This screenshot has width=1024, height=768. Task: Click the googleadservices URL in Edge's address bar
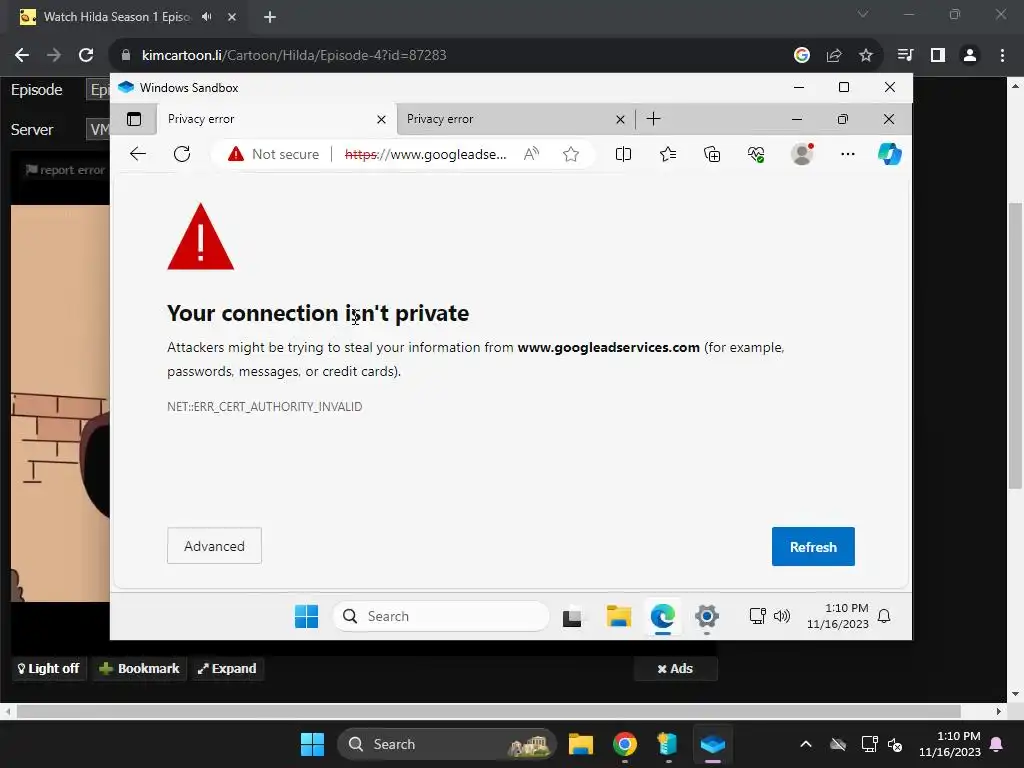pos(425,154)
